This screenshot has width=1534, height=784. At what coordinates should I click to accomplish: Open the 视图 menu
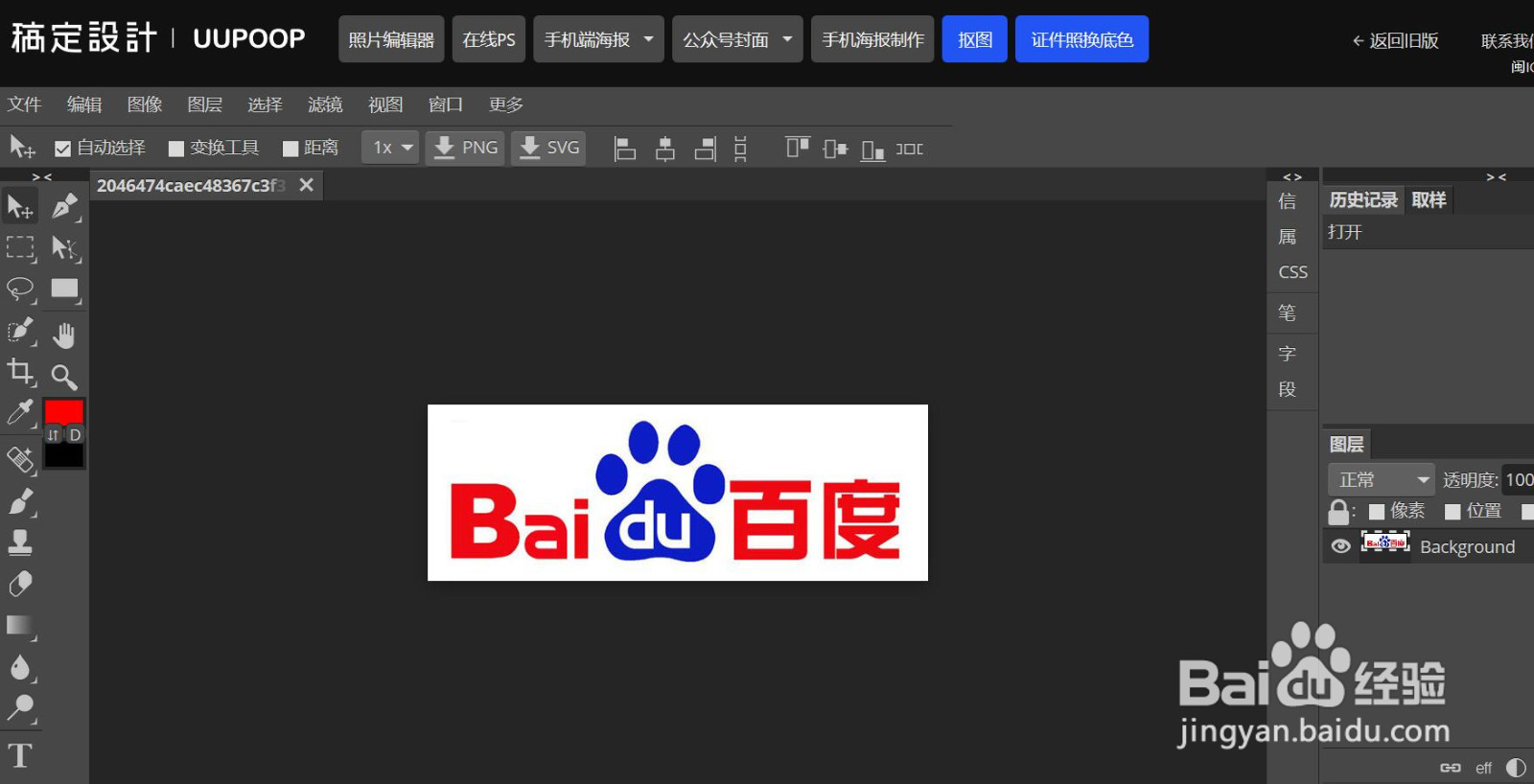(385, 104)
